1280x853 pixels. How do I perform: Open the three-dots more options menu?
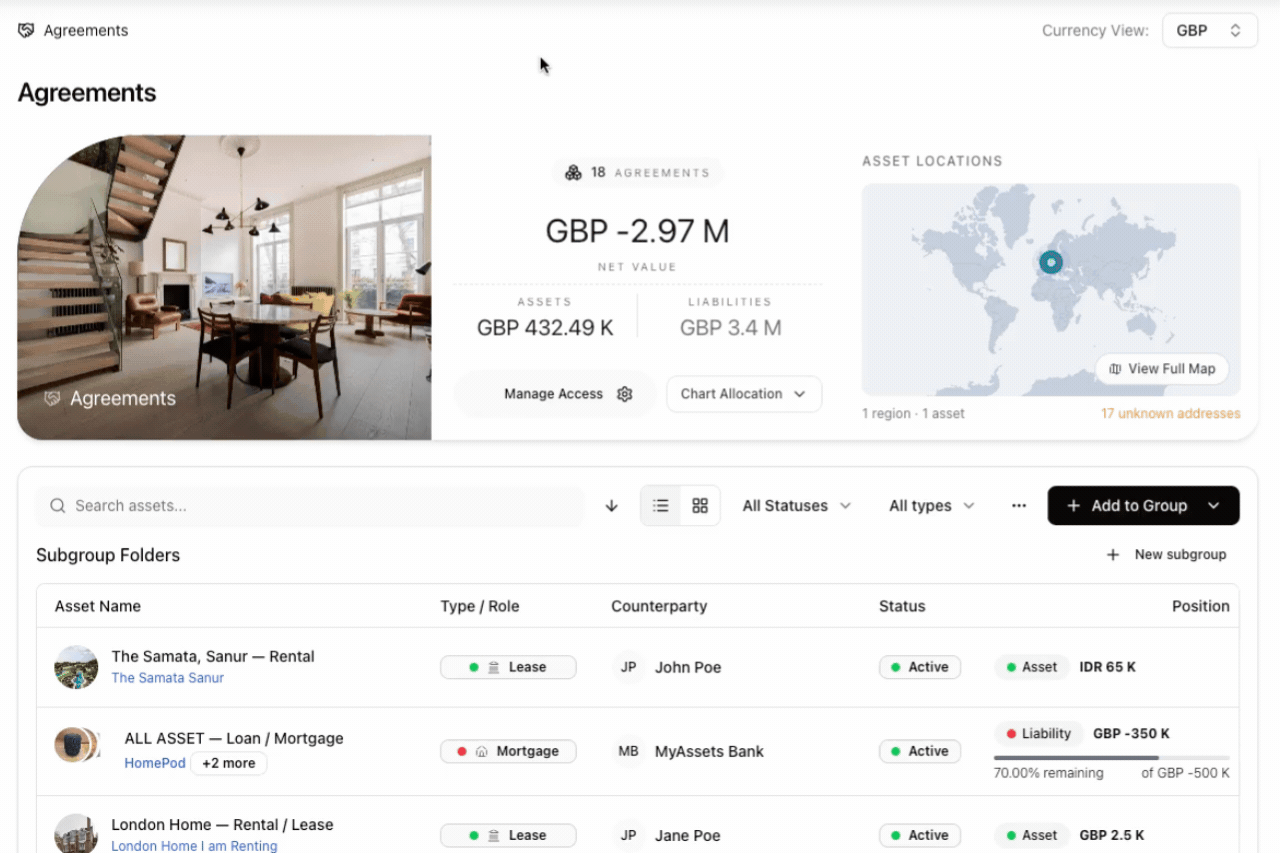[1019, 506]
